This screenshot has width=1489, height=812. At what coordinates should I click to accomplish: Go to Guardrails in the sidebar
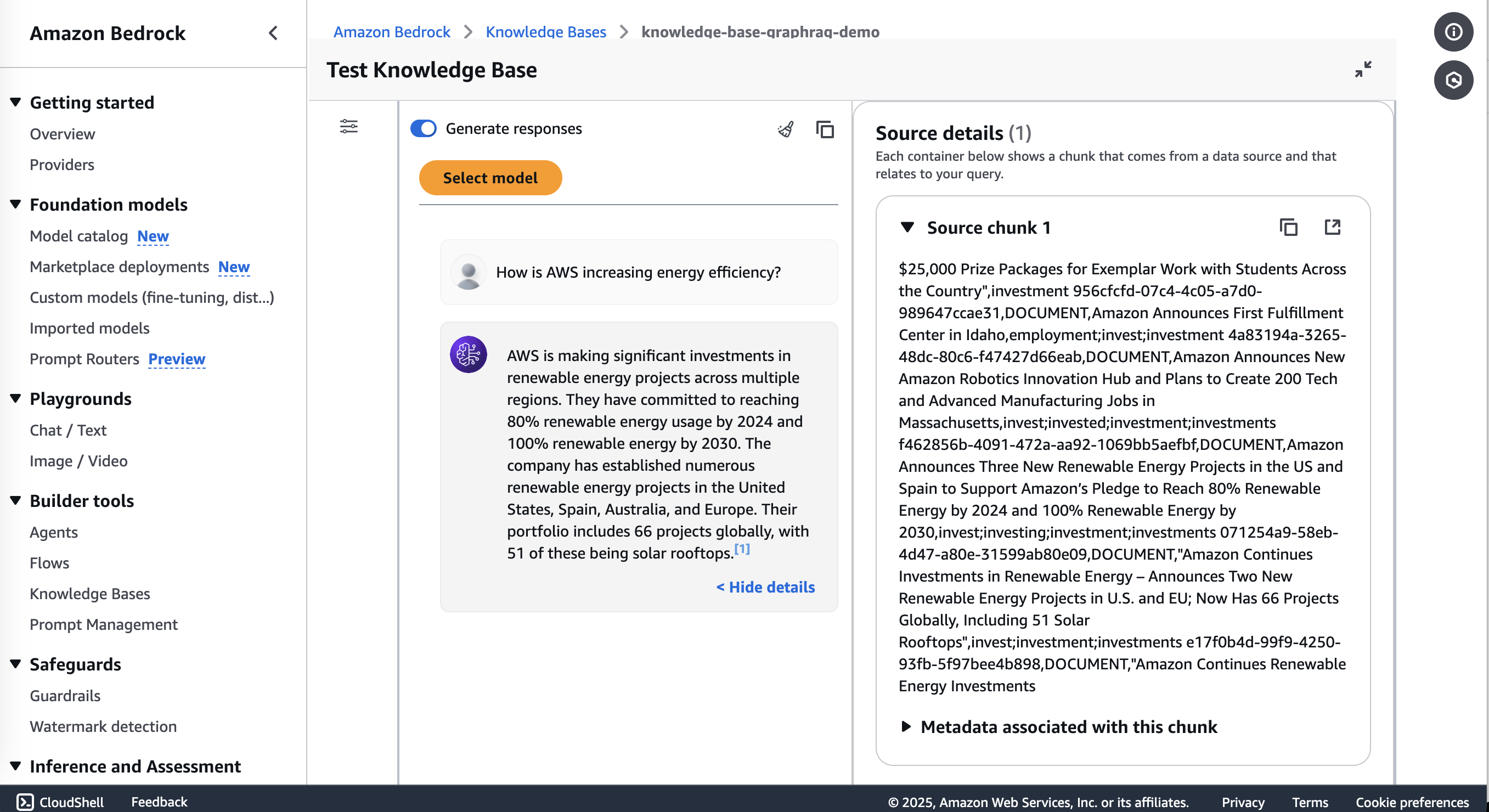click(65, 695)
